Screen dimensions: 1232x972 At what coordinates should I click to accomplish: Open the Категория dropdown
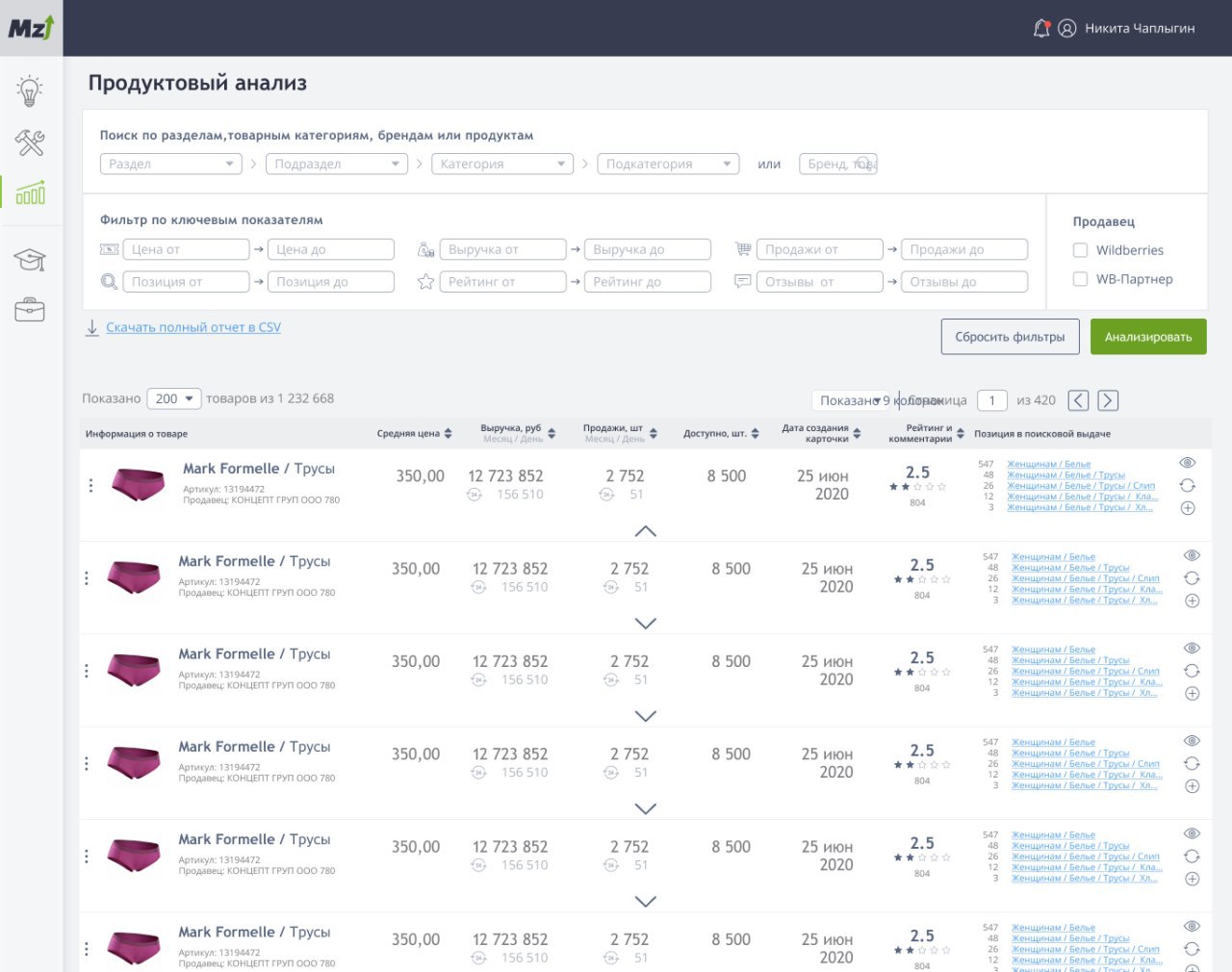click(502, 164)
